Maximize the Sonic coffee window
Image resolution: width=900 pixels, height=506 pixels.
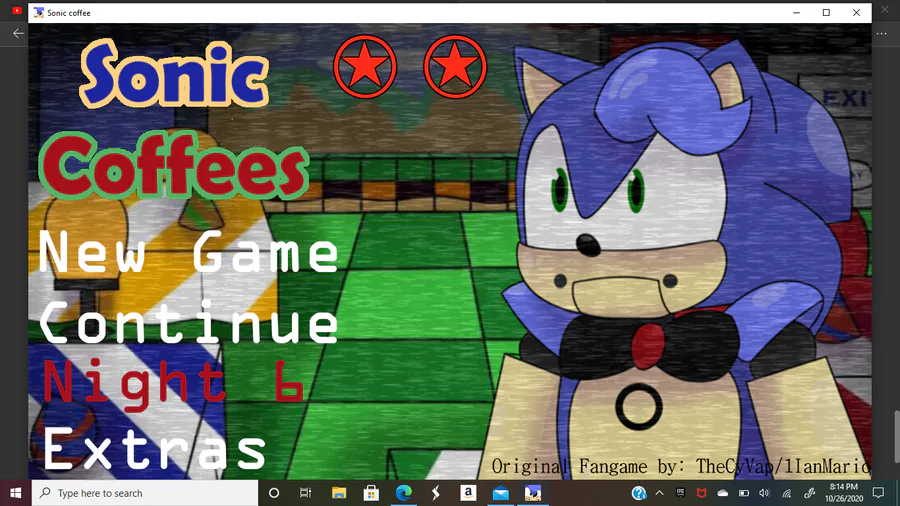826,13
